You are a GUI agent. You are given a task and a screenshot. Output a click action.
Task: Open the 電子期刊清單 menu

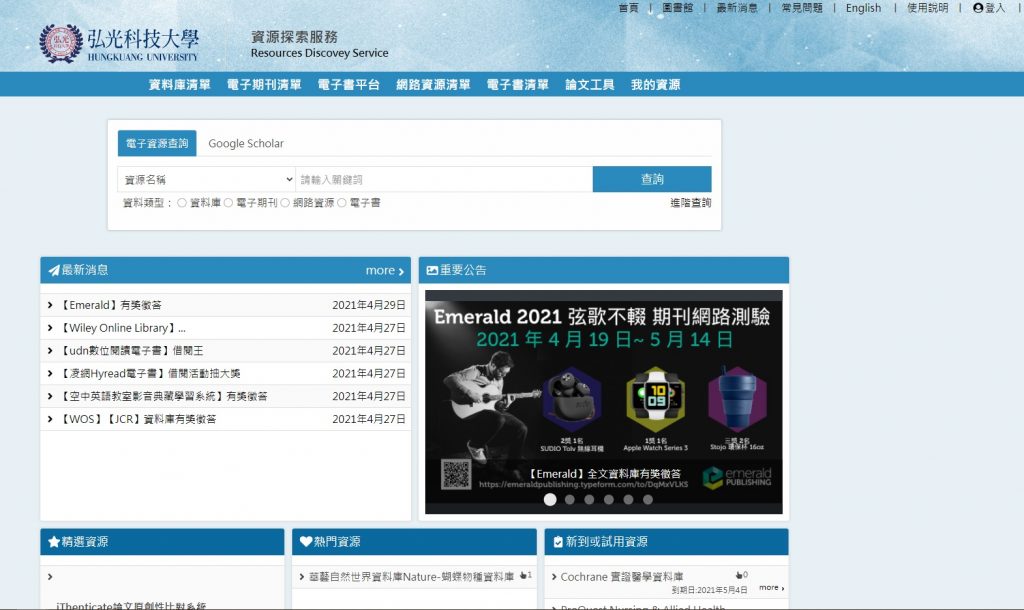264,85
